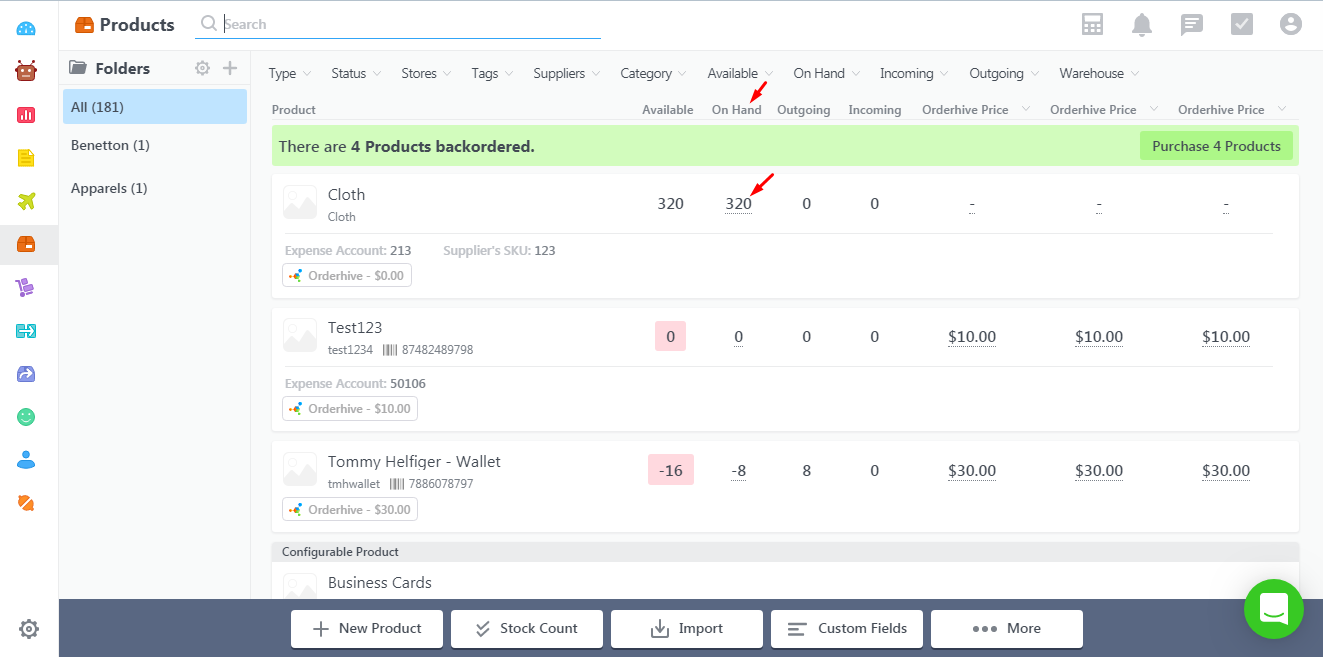Click Cloth On Hand value 320
Screen dimensions: 1323x657
click(x=738, y=204)
